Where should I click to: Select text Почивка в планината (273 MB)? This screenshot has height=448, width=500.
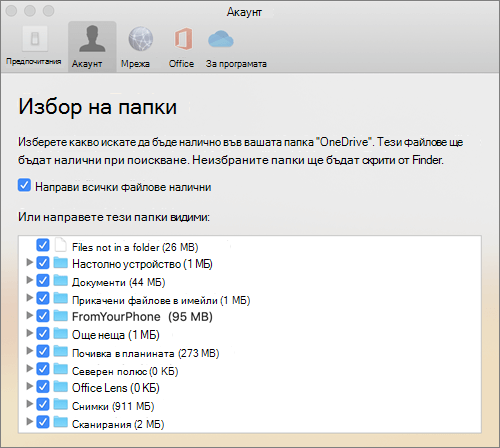tap(146, 353)
